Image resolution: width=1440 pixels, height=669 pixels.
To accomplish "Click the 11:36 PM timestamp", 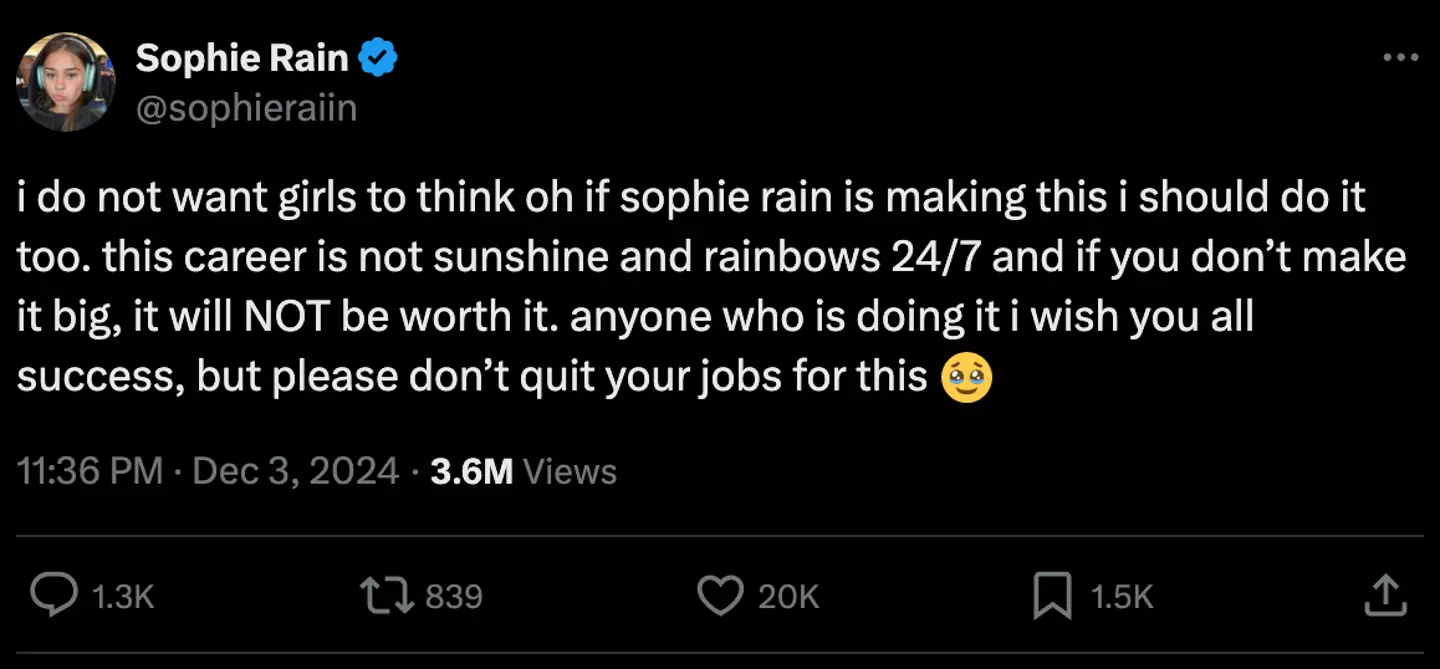I will pyautogui.click(x=90, y=471).
